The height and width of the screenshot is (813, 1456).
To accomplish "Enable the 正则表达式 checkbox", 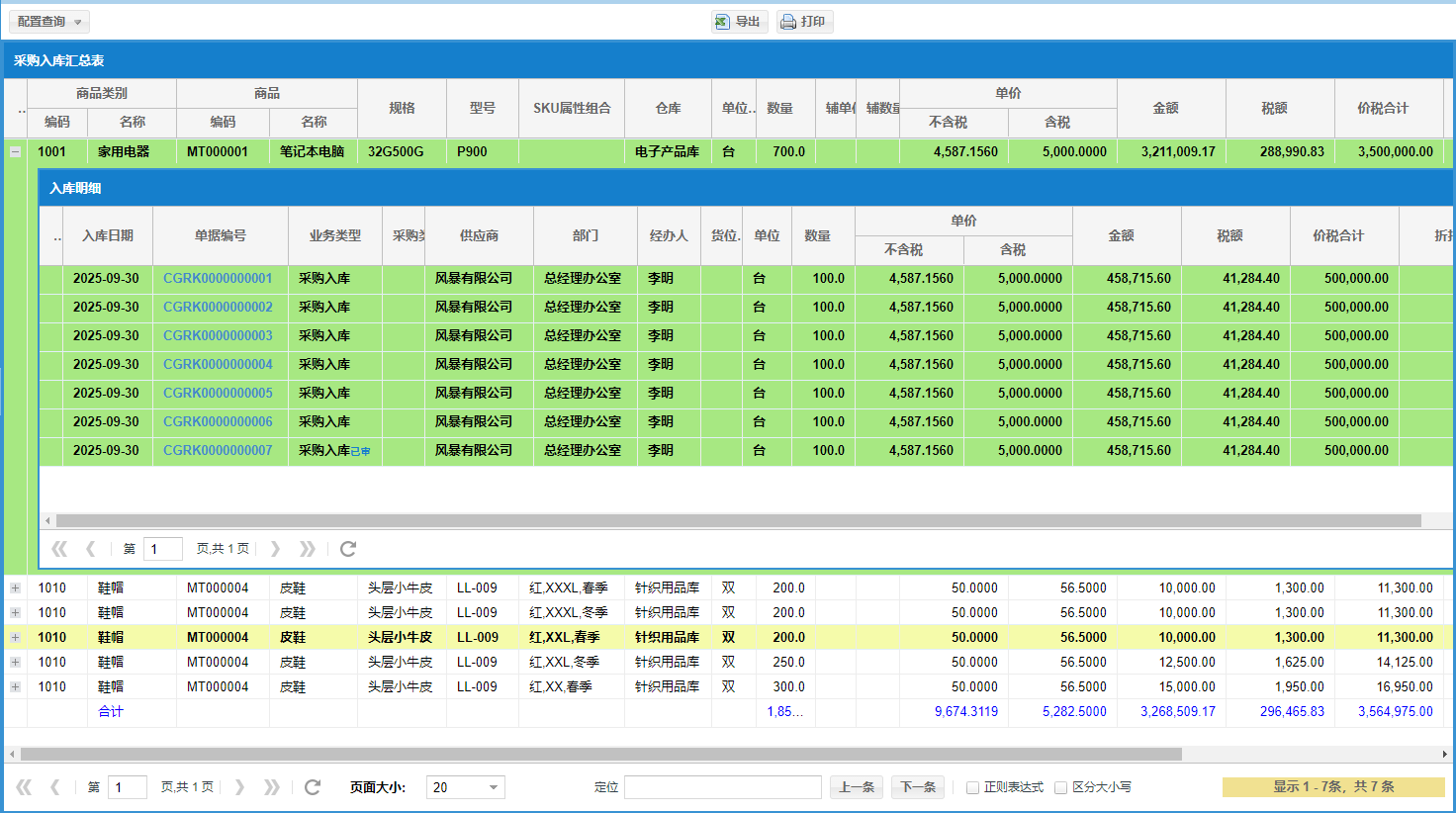I will pyautogui.click(x=972, y=788).
